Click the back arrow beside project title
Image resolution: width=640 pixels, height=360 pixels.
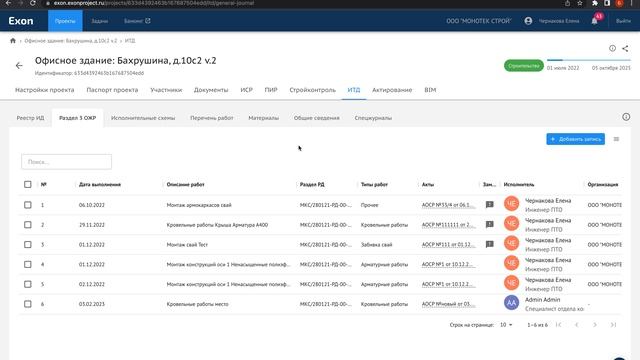(19, 65)
